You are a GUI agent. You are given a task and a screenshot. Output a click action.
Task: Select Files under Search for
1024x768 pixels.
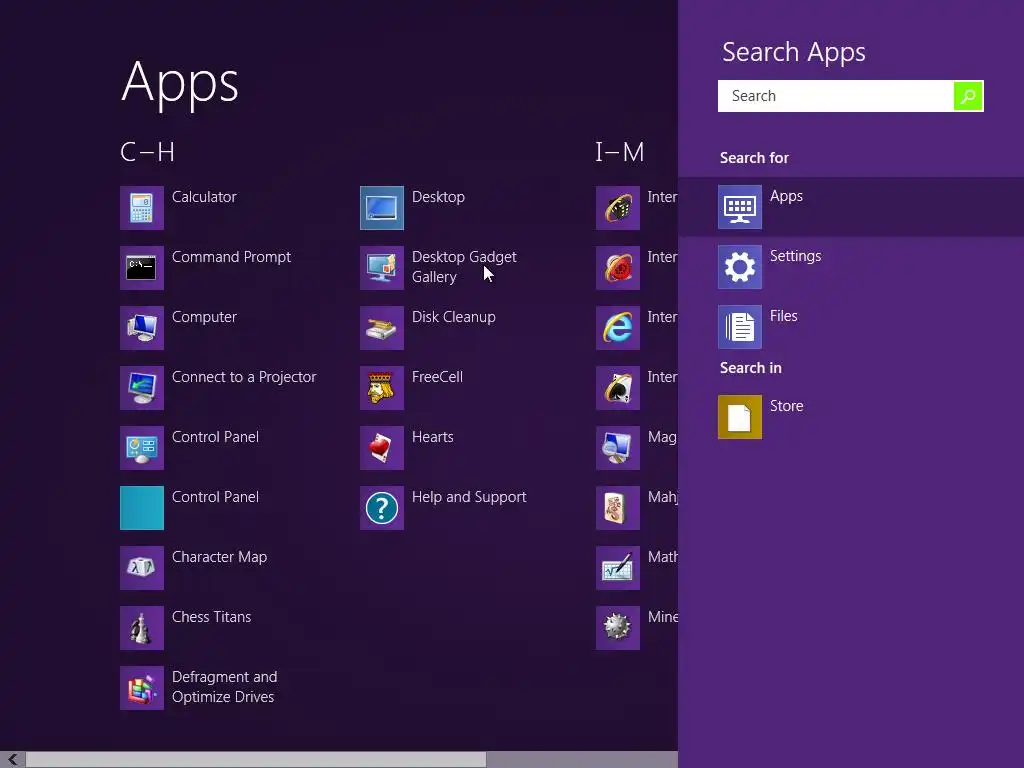[x=851, y=327]
